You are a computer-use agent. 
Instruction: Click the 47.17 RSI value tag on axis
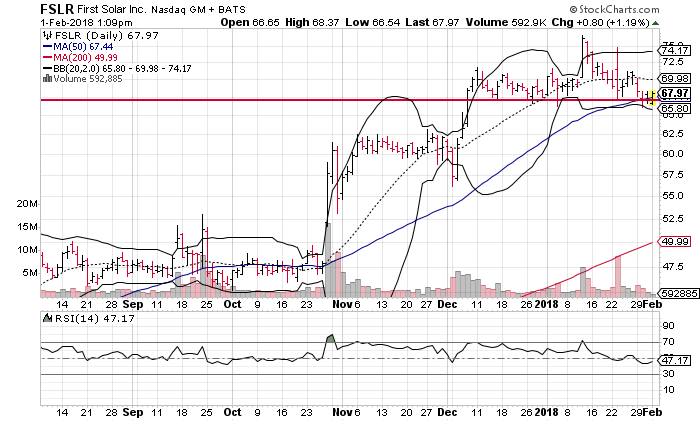675,360
